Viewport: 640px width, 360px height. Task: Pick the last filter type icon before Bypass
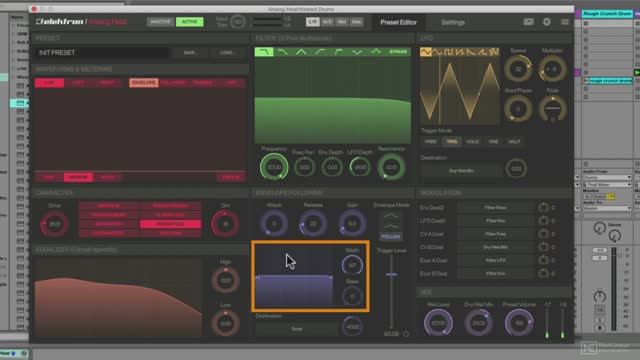(376, 52)
